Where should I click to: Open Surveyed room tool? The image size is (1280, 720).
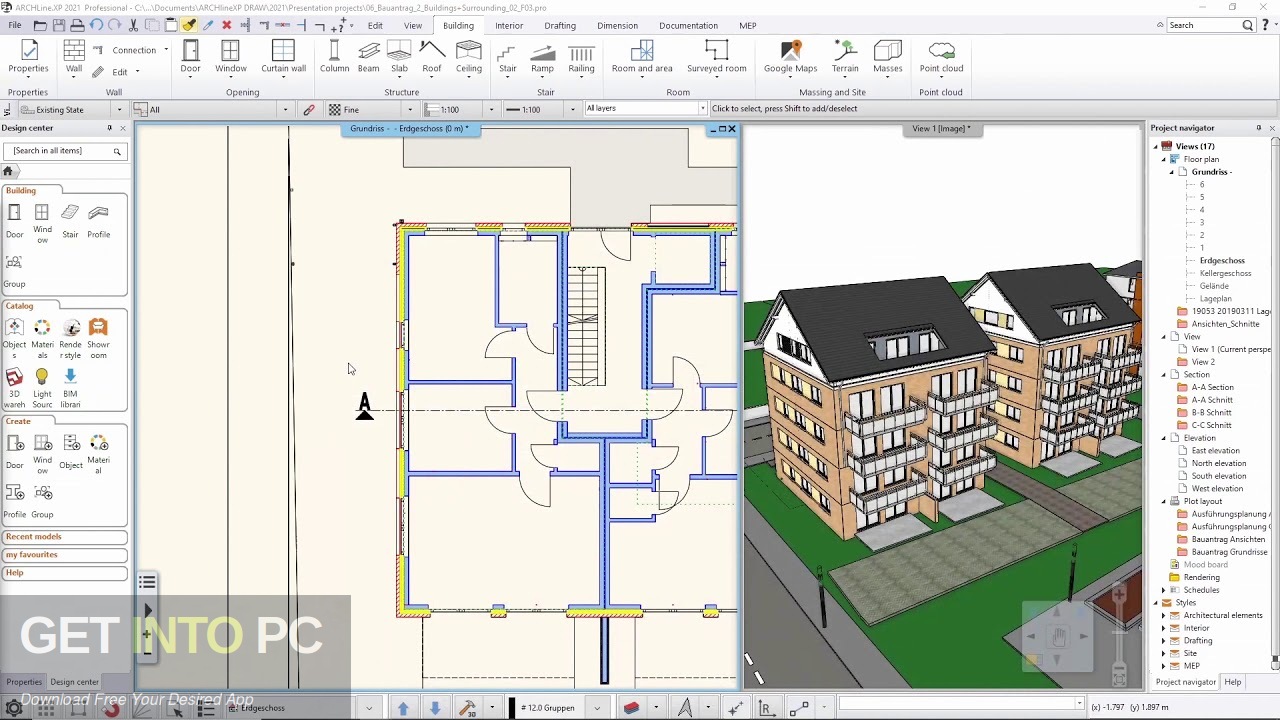(716, 57)
